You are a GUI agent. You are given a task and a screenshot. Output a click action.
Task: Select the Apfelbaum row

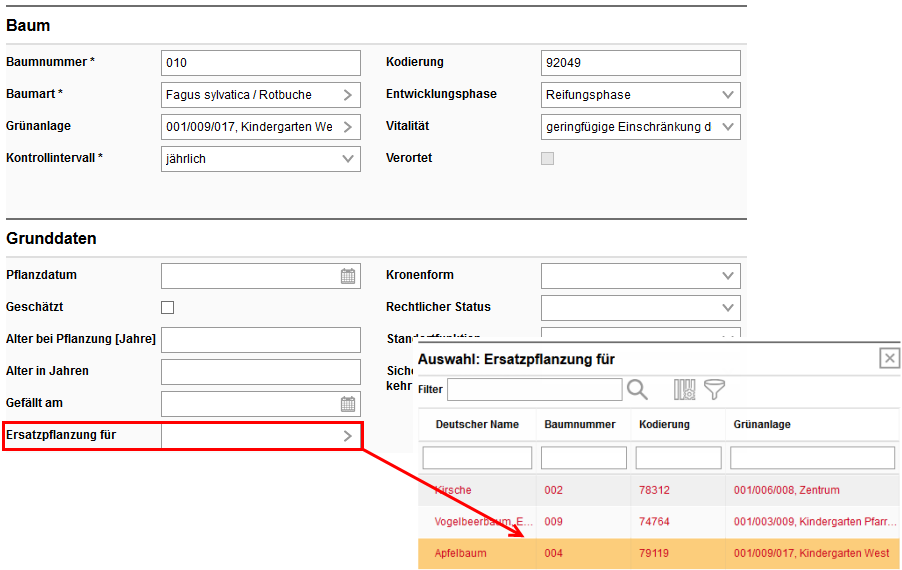659,553
